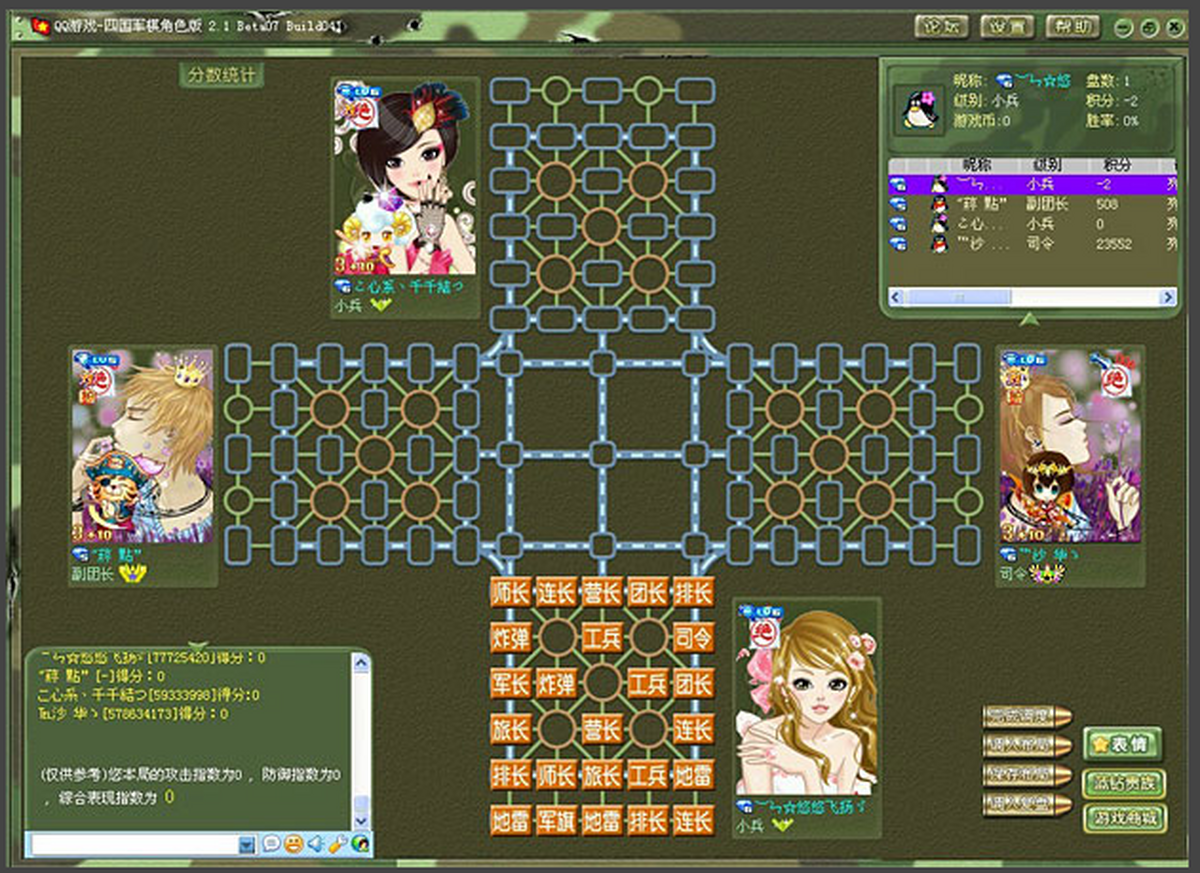Click the penguin avatar in profile panel

918,109
